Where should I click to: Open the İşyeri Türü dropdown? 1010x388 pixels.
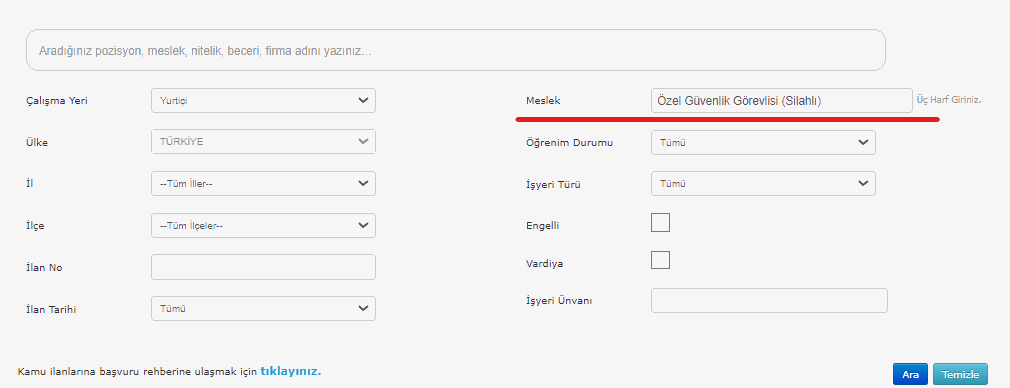(763, 184)
